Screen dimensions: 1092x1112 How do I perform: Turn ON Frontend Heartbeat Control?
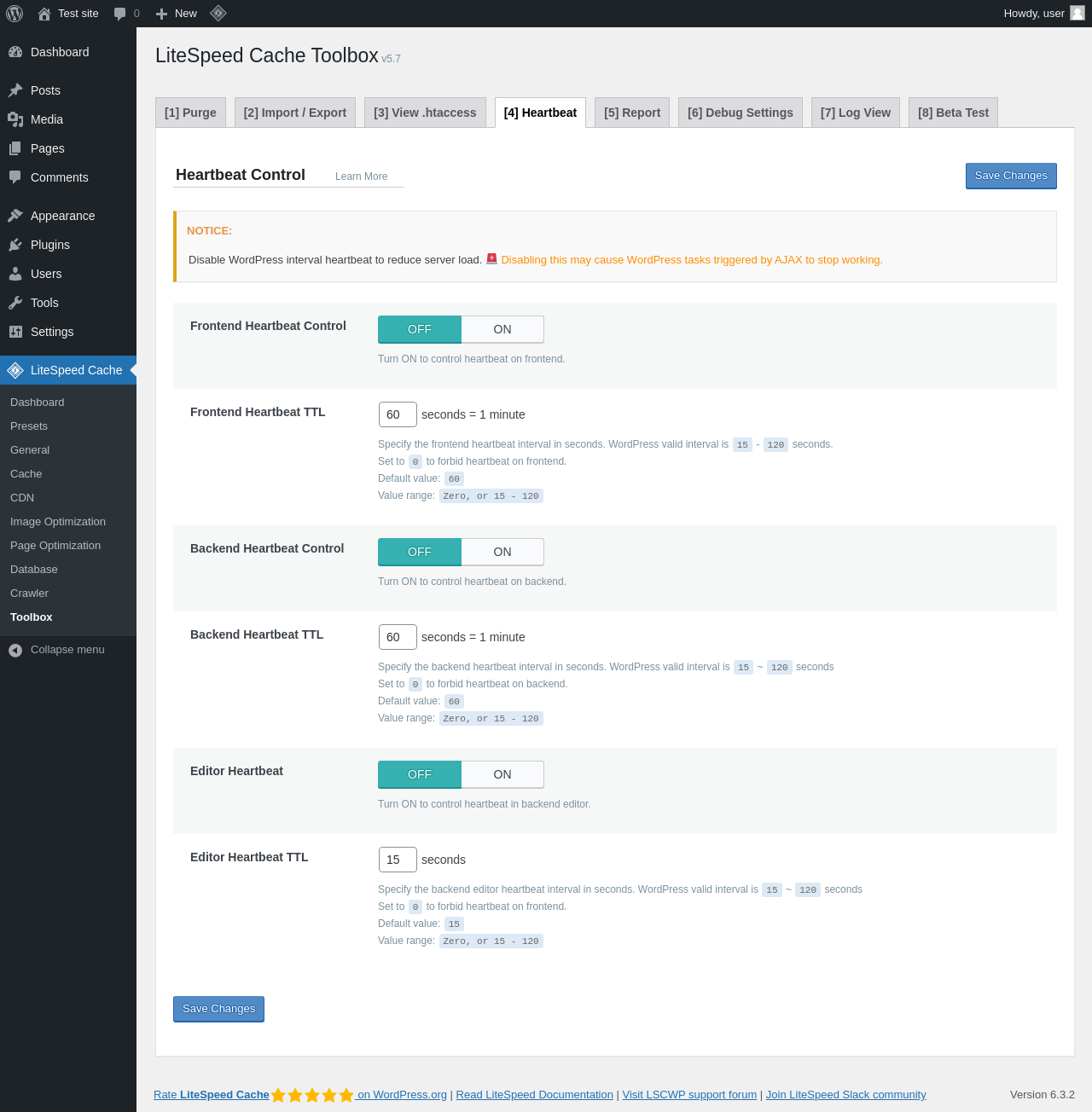(502, 329)
